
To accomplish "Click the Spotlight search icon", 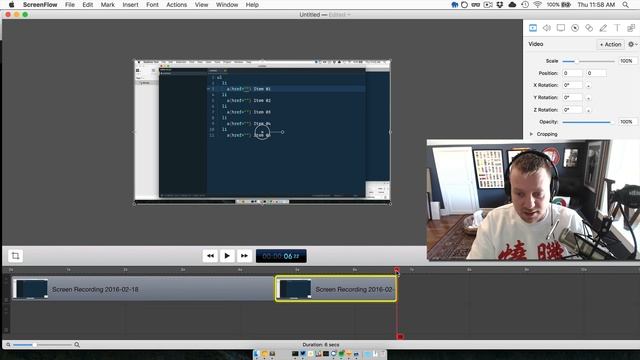I will point(625,5).
